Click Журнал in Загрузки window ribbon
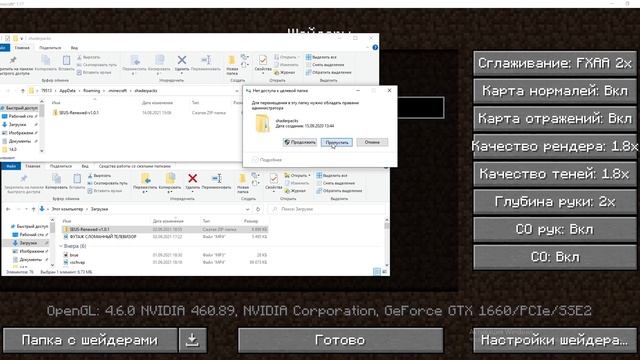The image size is (640, 360). click(x=296, y=191)
